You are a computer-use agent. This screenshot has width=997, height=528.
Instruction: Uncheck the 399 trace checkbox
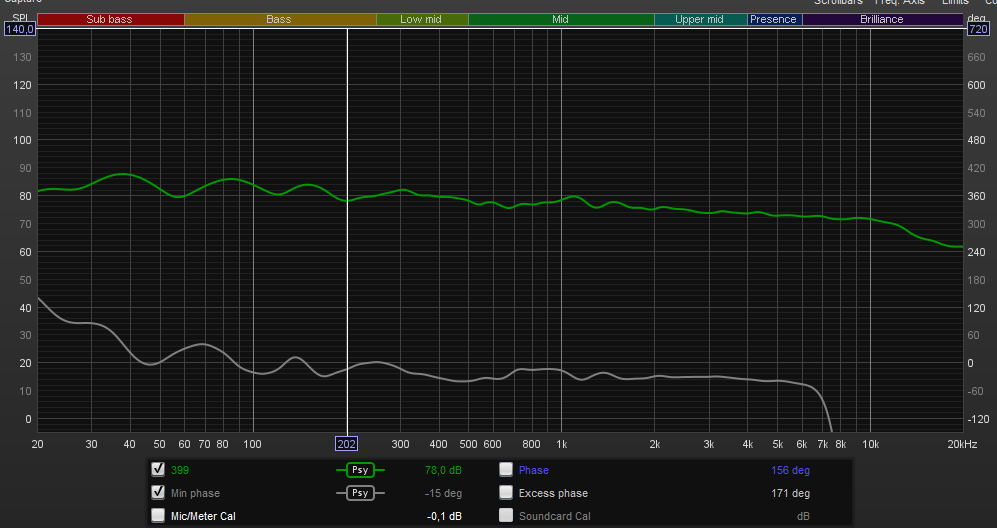[x=157, y=469]
